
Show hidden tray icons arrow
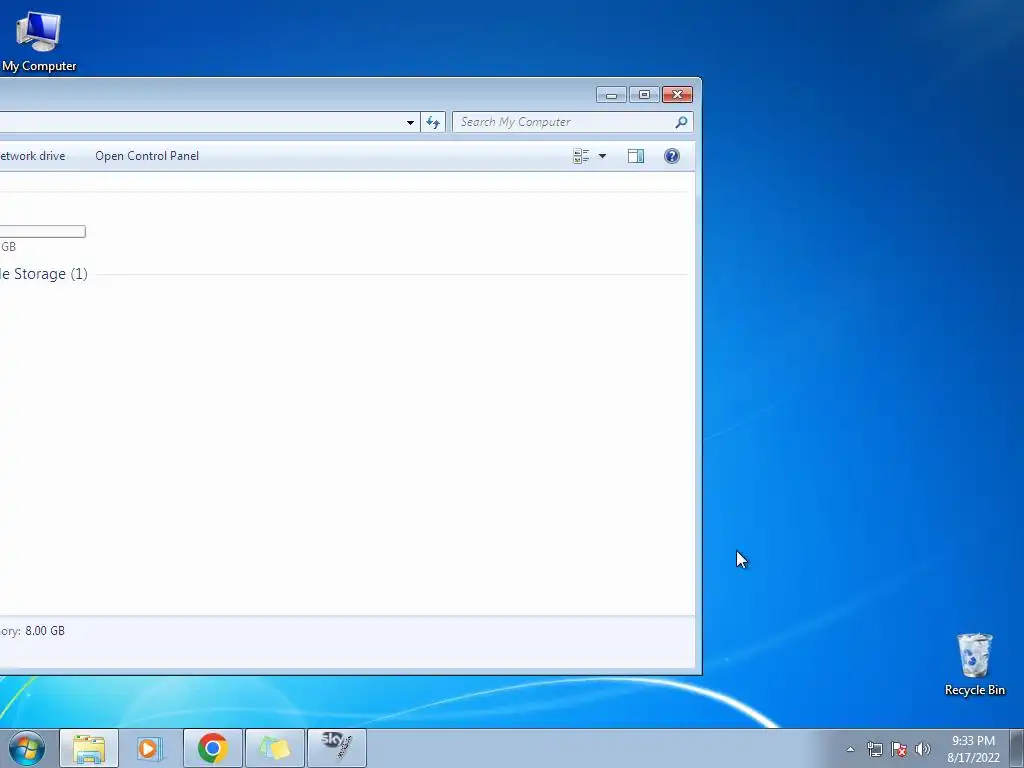[850, 749]
